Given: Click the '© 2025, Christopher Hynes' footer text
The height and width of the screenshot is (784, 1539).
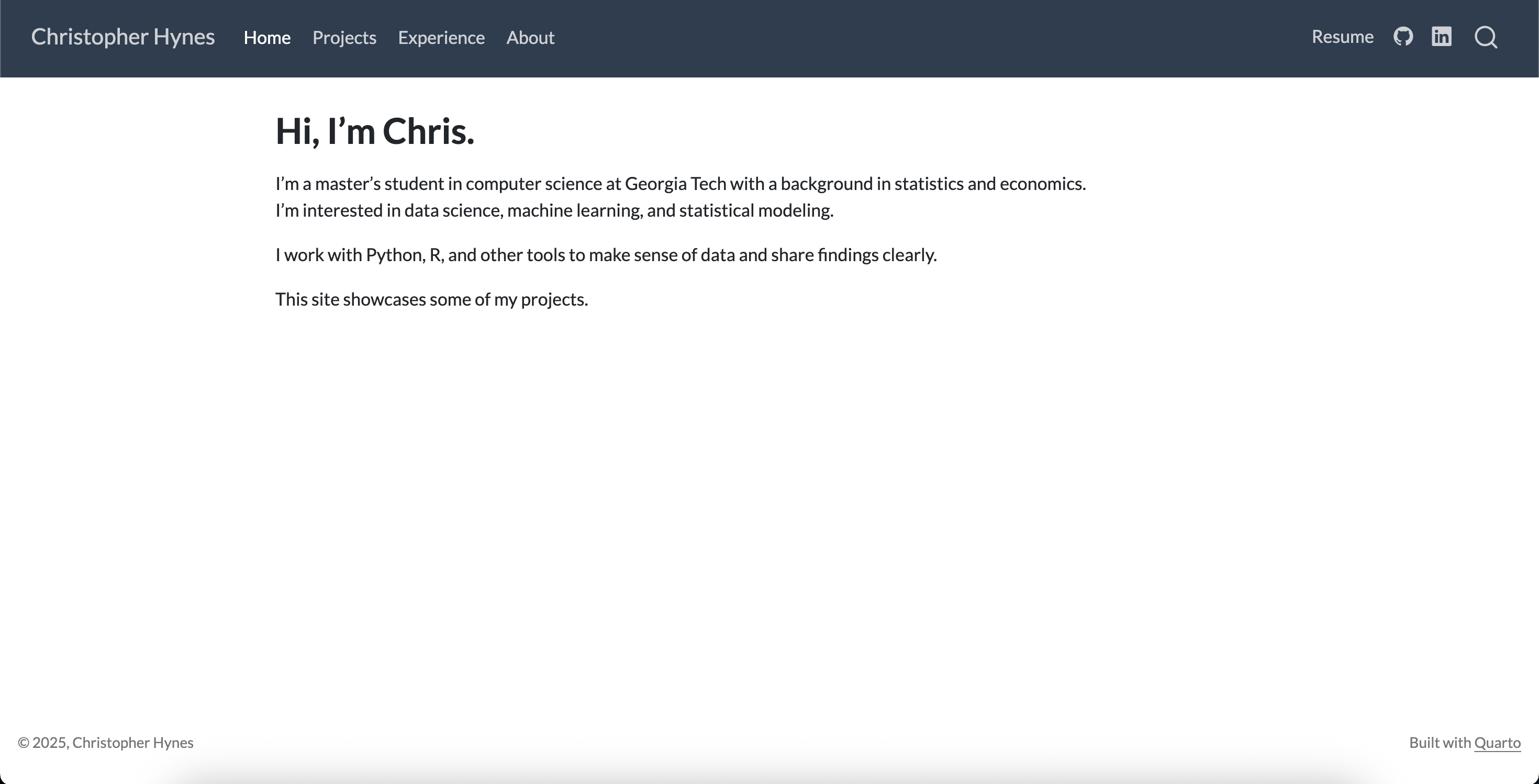Looking at the screenshot, I should click(x=106, y=743).
